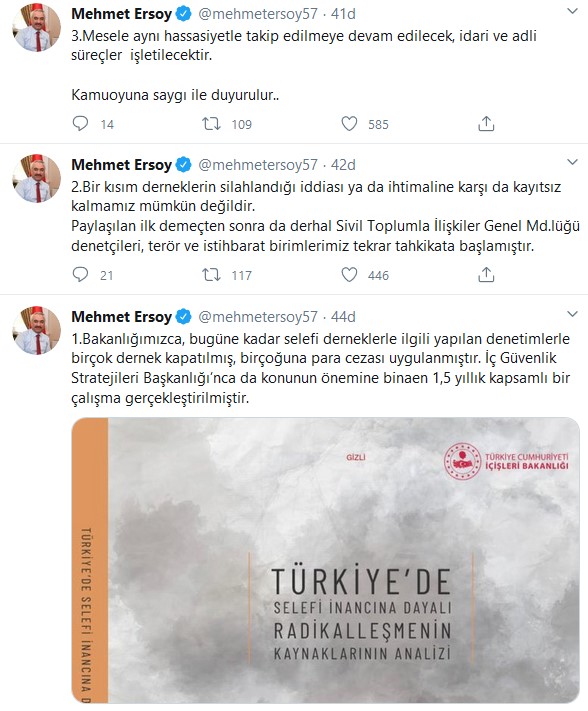This screenshot has width=588, height=711.
Task: Like the tweet with 446 likes
Action: (349, 274)
